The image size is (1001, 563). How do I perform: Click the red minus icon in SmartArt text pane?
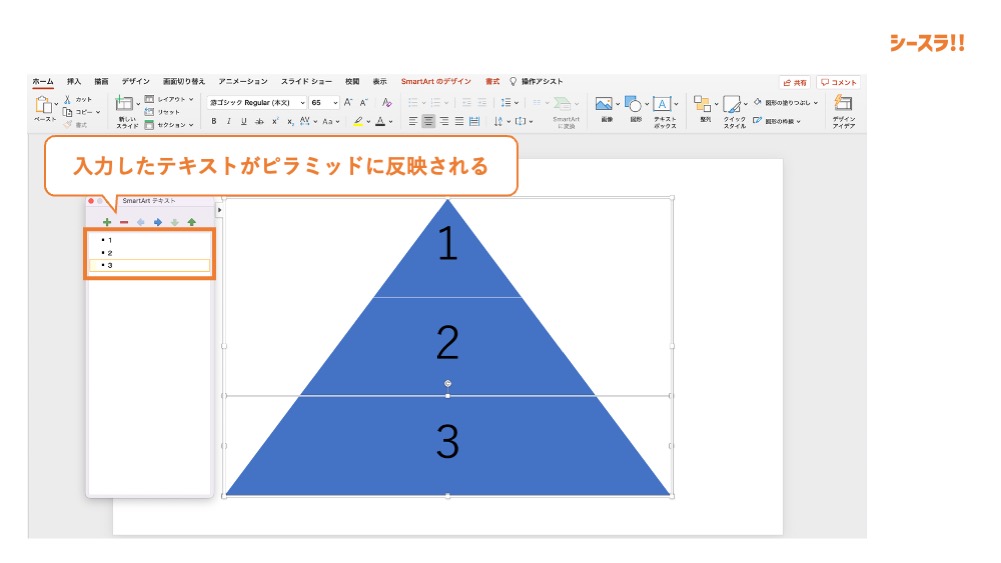point(124,222)
